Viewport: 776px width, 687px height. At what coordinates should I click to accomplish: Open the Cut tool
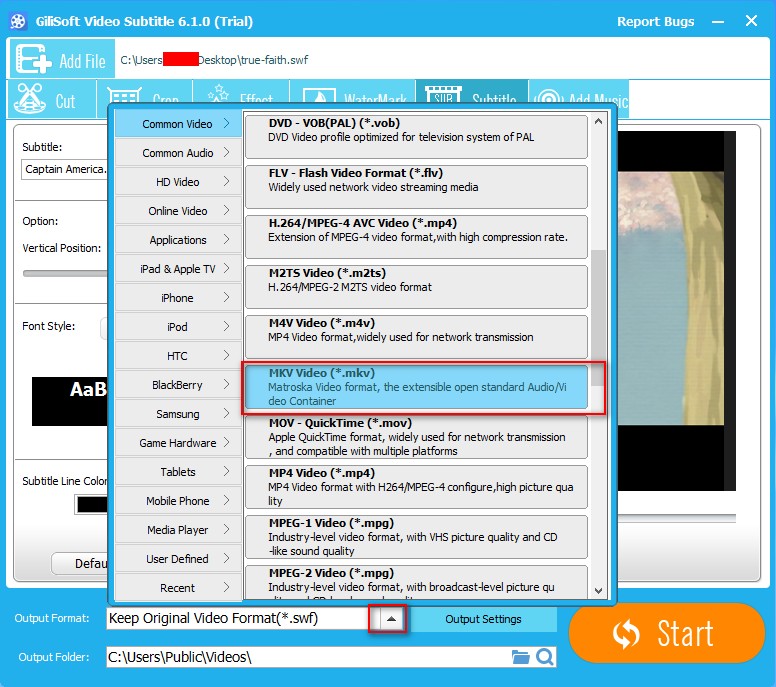51,99
